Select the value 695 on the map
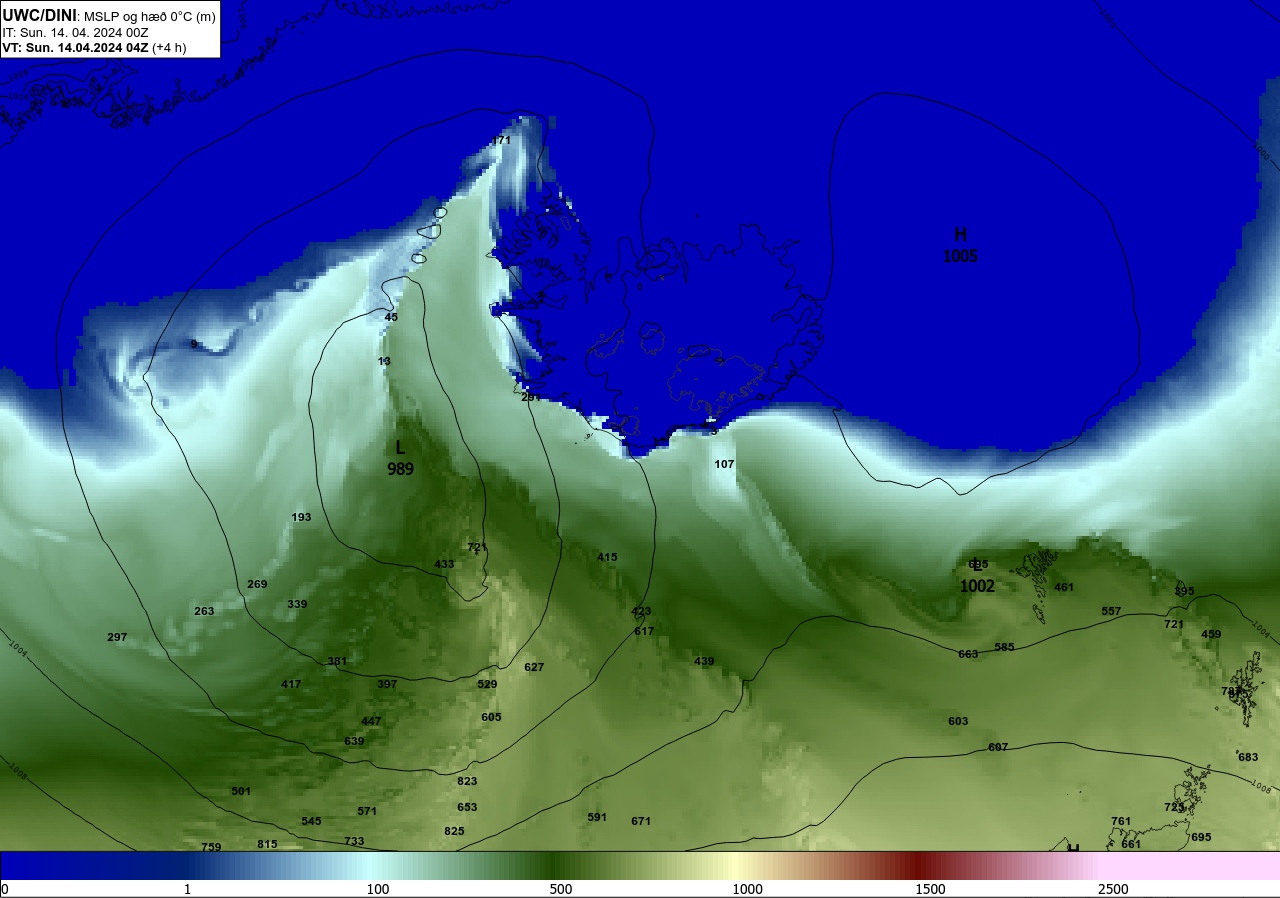The height and width of the screenshot is (898, 1280). point(1201,837)
